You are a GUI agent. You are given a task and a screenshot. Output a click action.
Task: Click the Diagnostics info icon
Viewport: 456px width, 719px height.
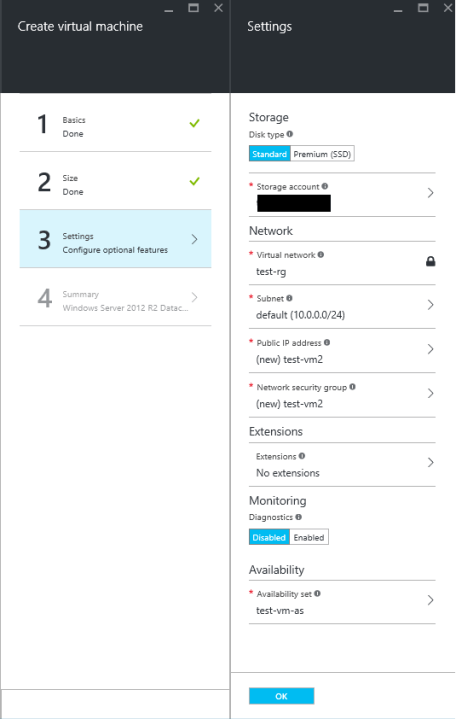coord(299,517)
